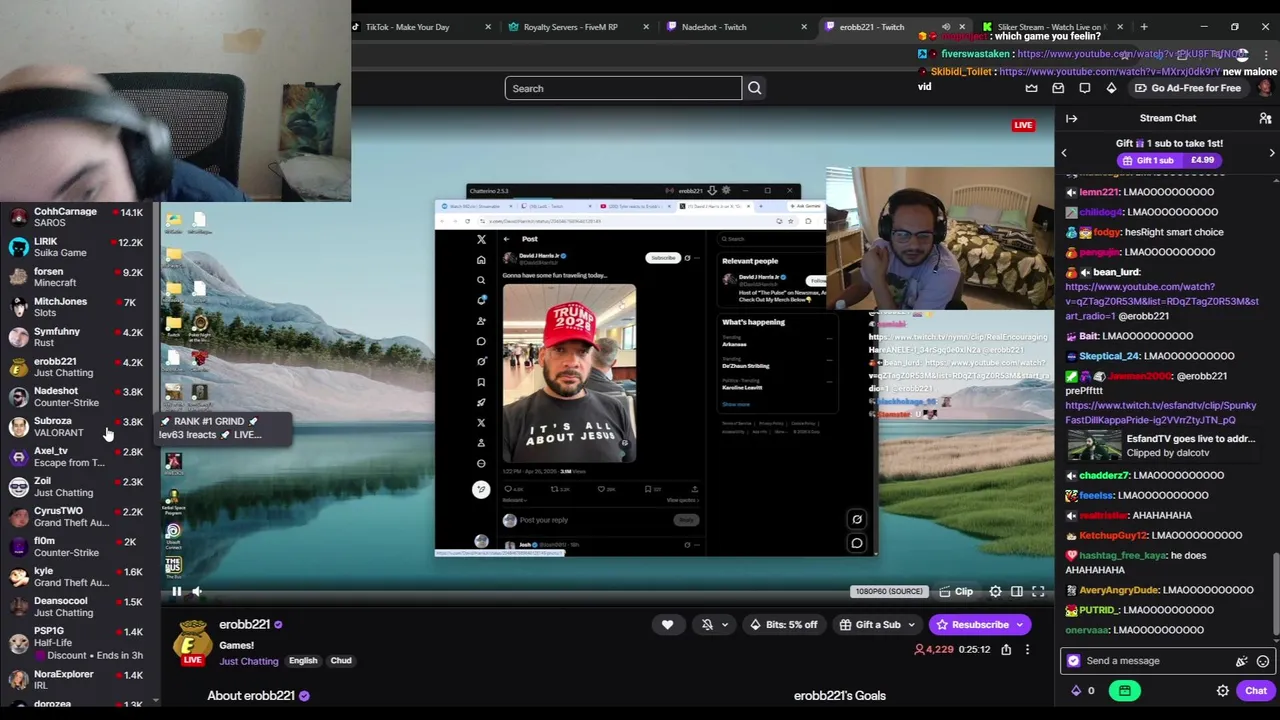Open CohhCarnage channel in sidebar
Screen dimensions: 1280x720
tap(78, 217)
